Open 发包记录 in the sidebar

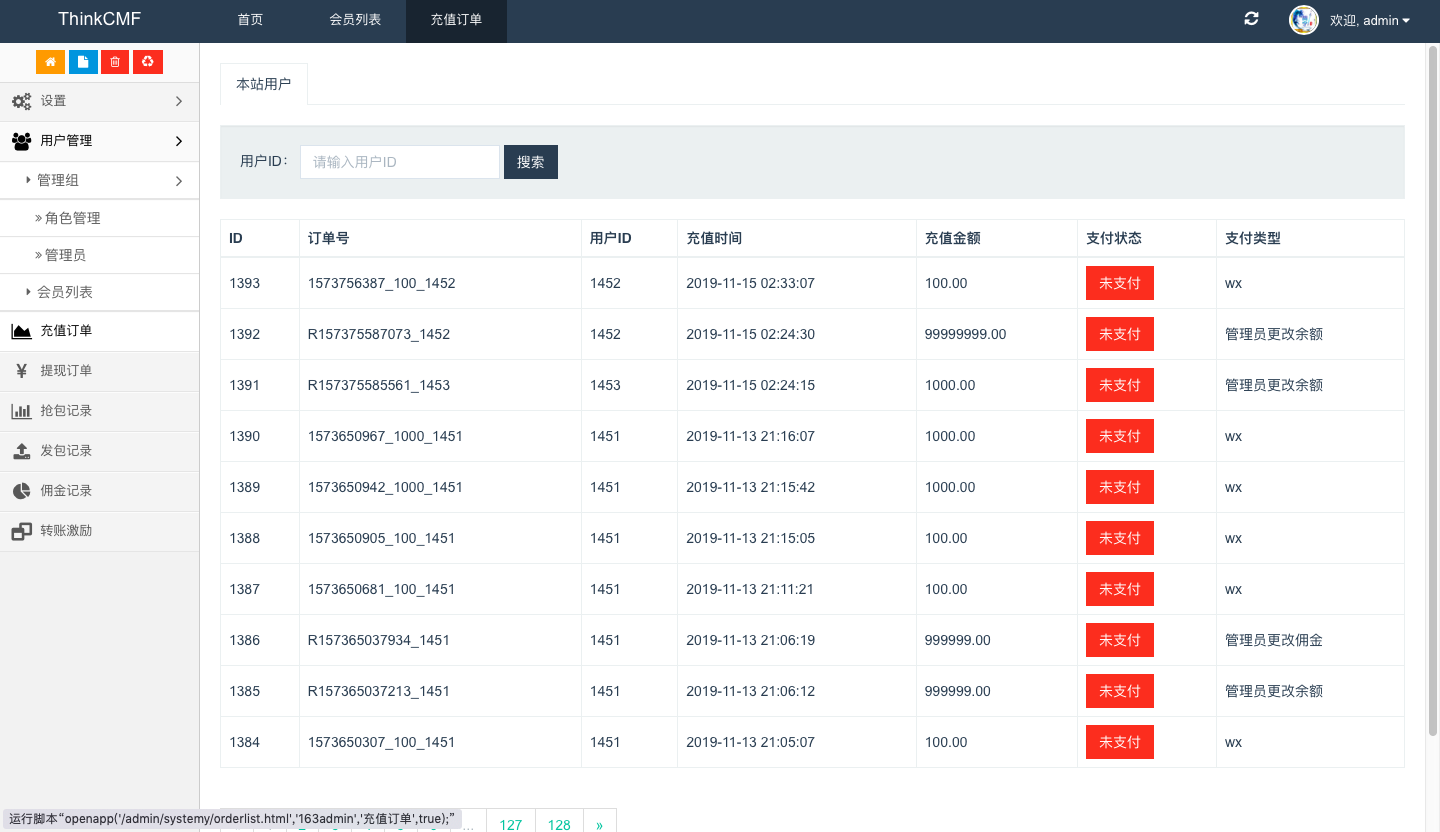point(66,451)
